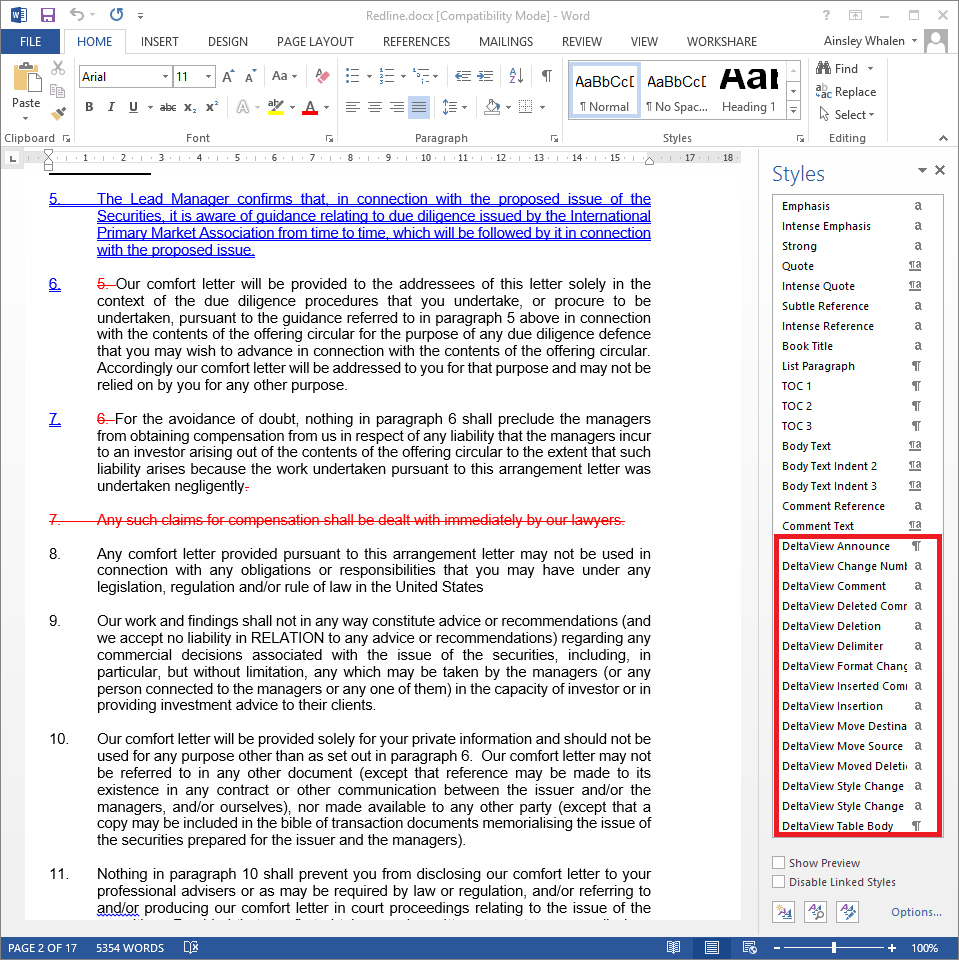
Task: Apply the Heading 1 style from gallery
Action: 749,90
